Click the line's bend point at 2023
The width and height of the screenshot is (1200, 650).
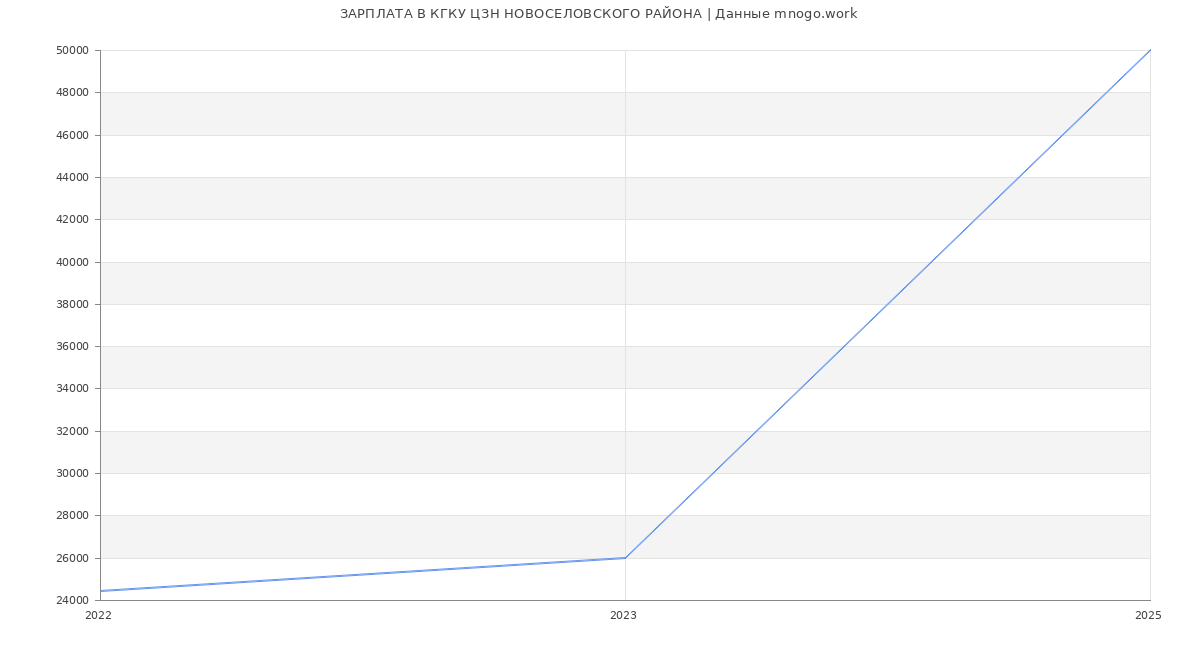(x=625, y=558)
